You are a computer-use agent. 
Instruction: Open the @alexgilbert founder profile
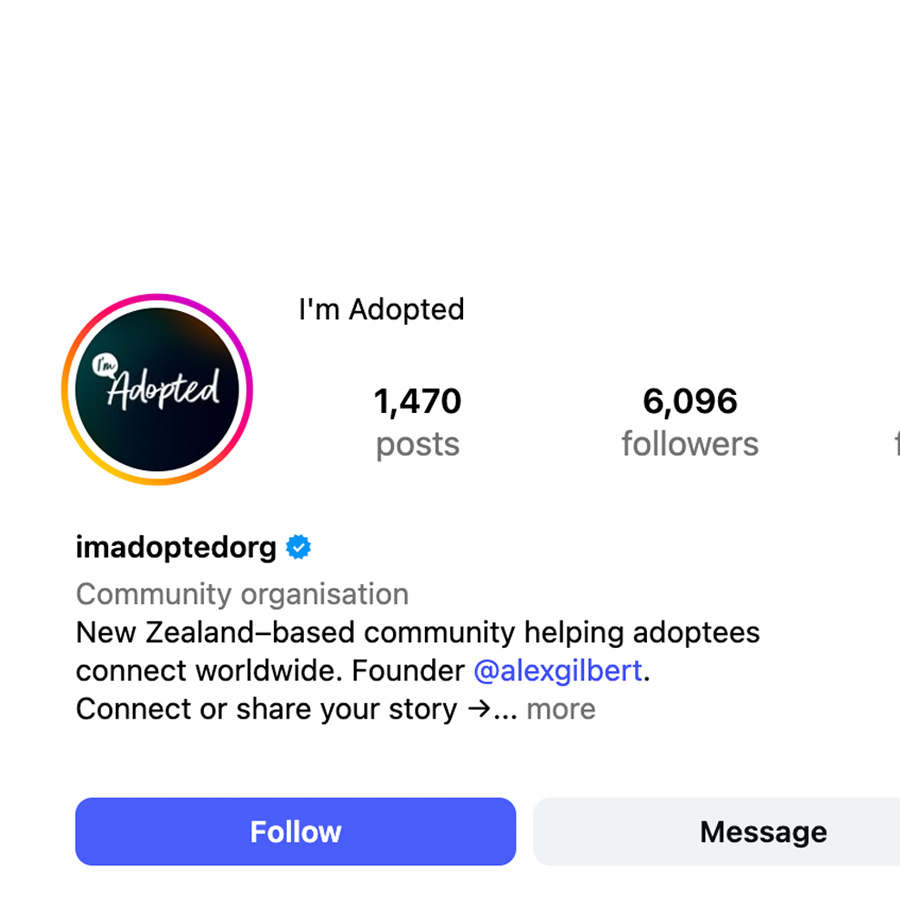557,671
